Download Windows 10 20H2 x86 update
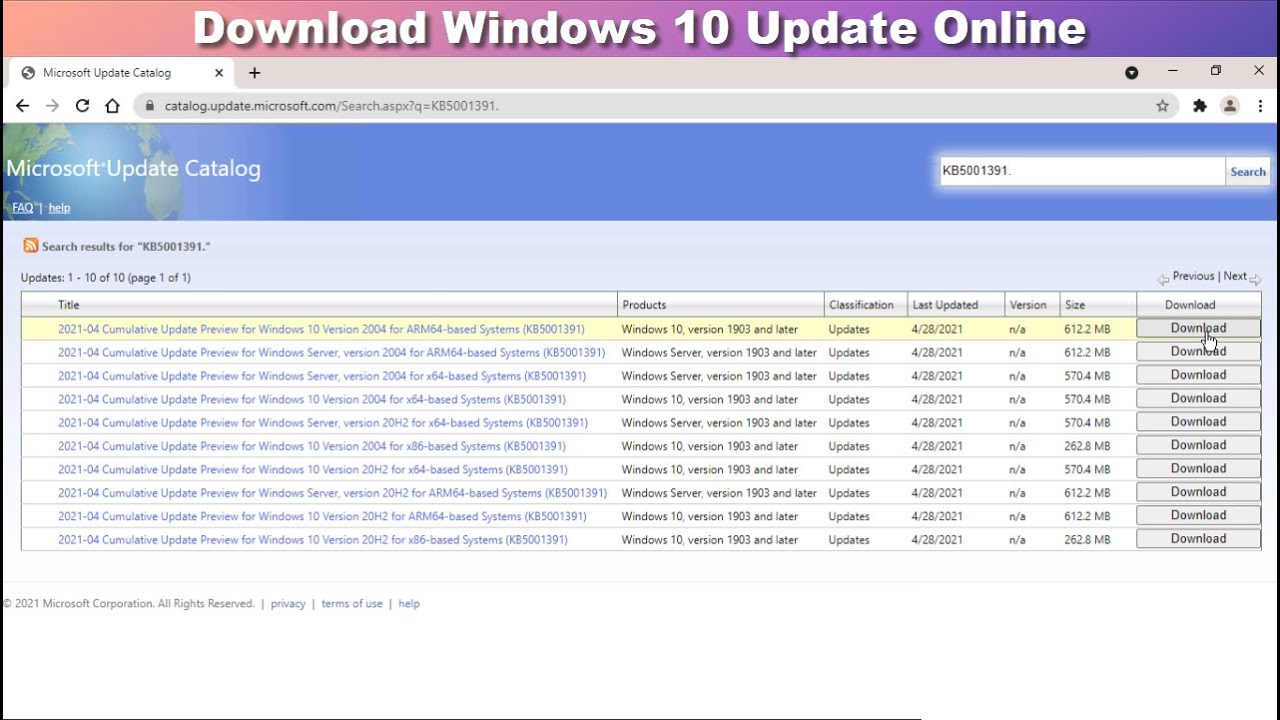Image resolution: width=1280 pixels, height=720 pixels. click(1198, 538)
